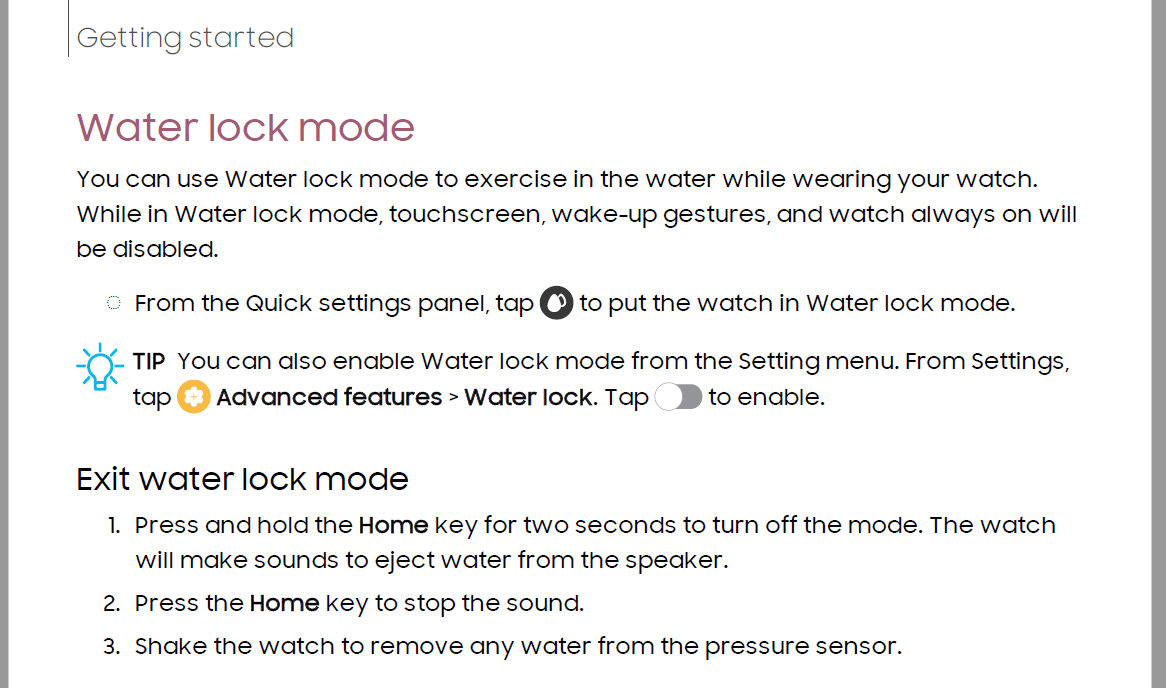Click the 'be disabled.' paragraph ending

pyautogui.click(x=147, y=249)
